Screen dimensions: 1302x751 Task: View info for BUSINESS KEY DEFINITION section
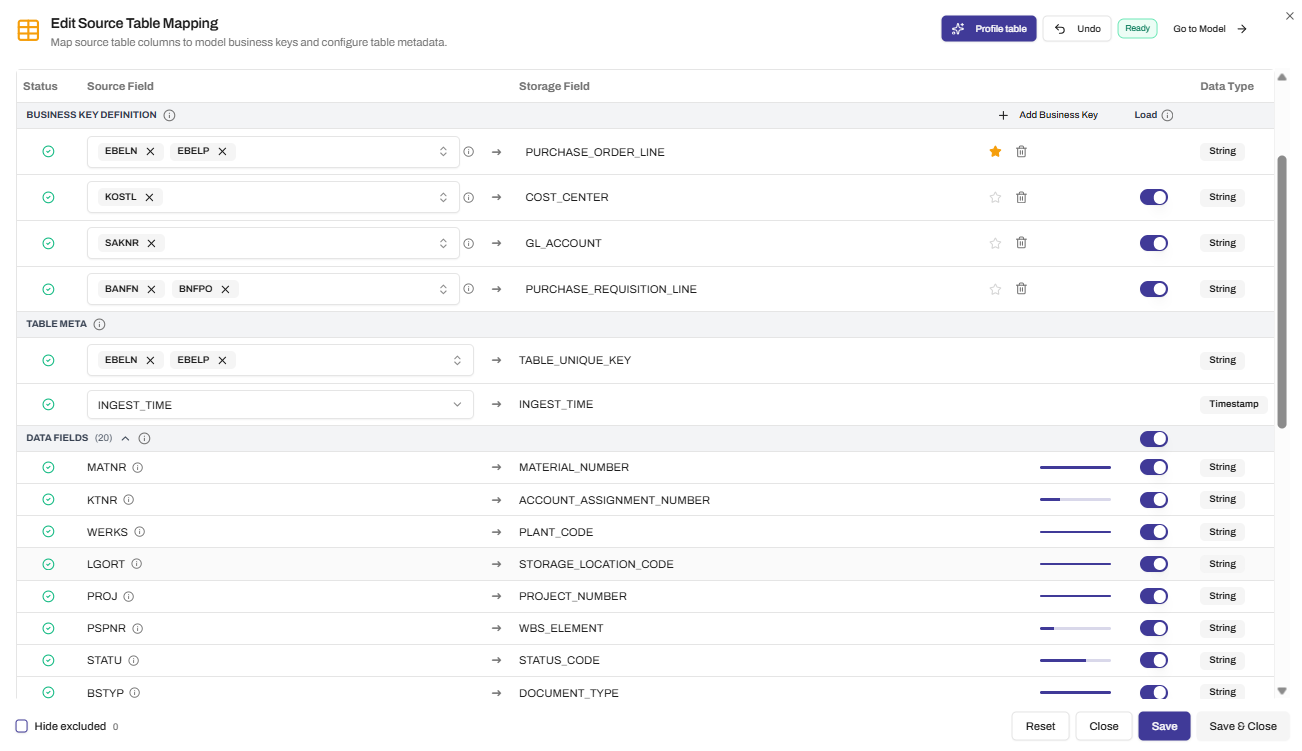169,115
